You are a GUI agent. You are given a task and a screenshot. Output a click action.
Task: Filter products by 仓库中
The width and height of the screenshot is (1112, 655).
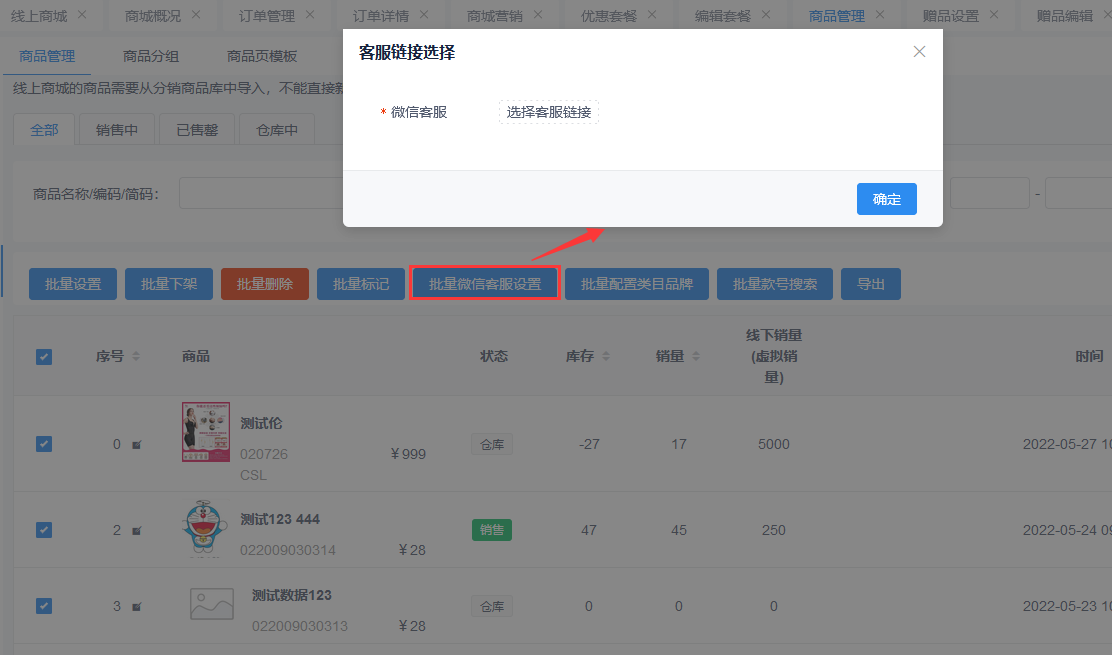click(x=277, y=130)
